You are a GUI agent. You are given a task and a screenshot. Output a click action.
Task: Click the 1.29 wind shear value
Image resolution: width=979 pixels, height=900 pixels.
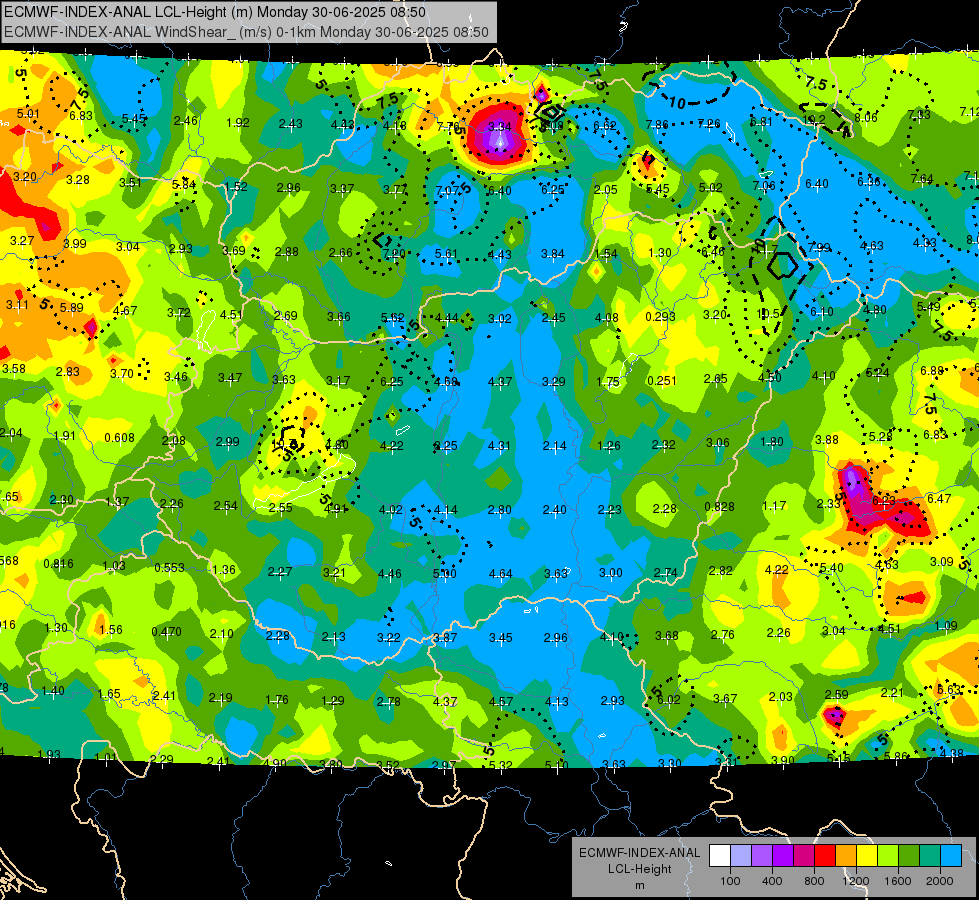coord(333,701)
